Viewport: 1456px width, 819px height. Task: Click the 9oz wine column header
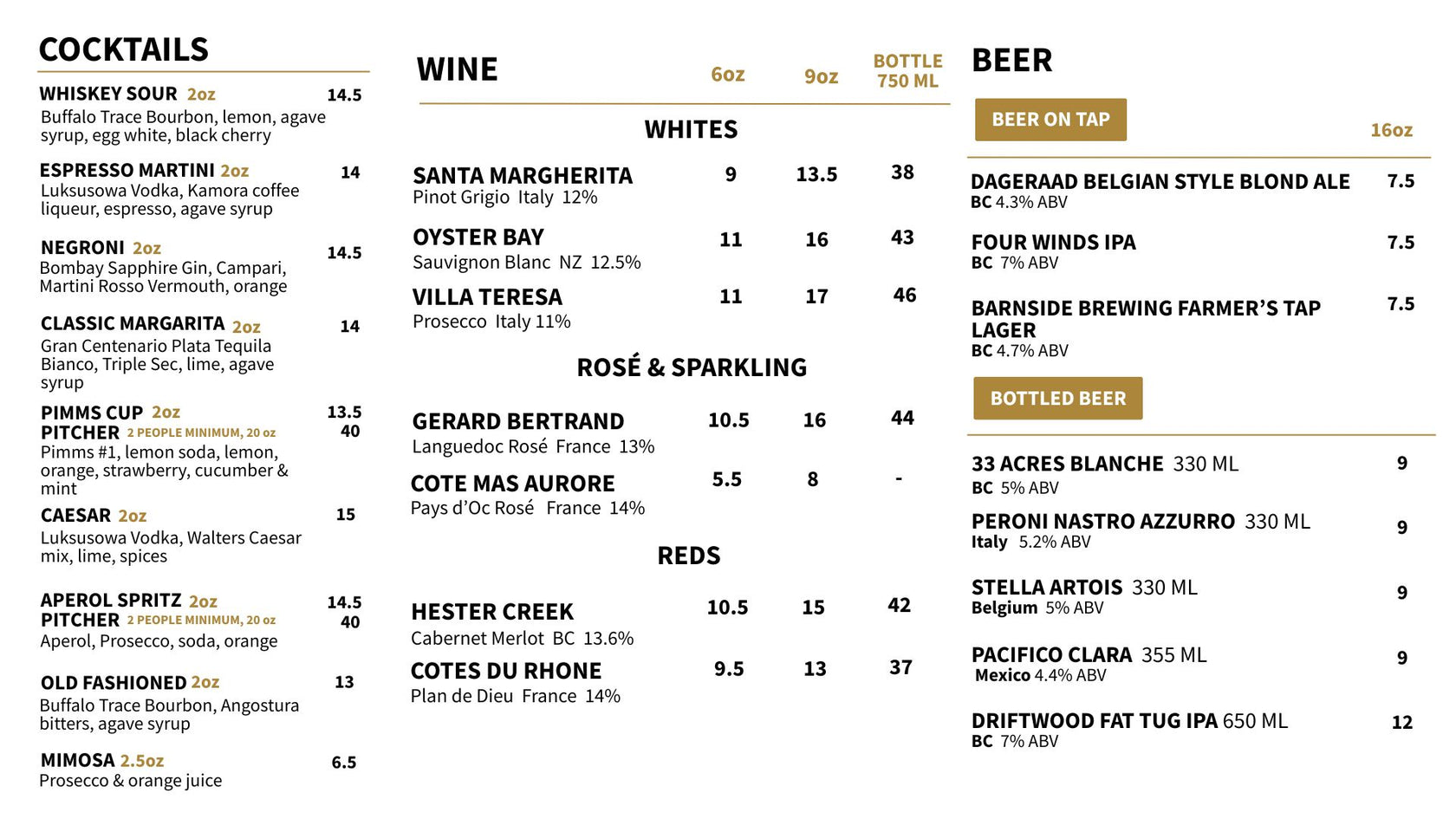click(821, 77)
